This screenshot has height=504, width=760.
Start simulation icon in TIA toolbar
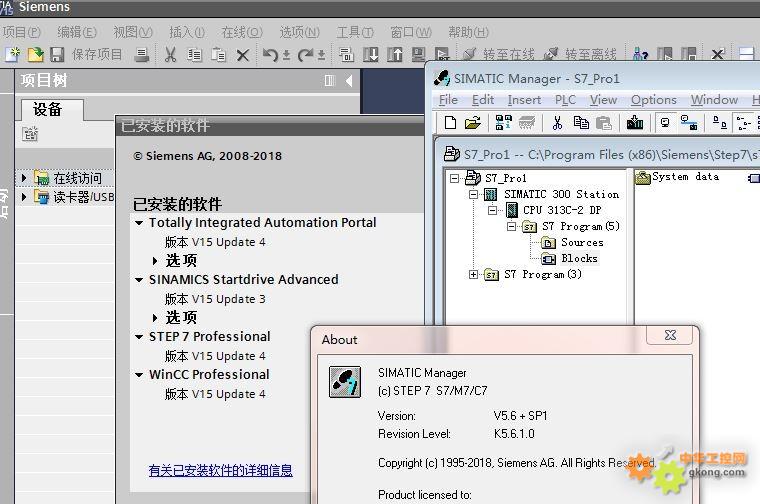(x=418, y=54)
